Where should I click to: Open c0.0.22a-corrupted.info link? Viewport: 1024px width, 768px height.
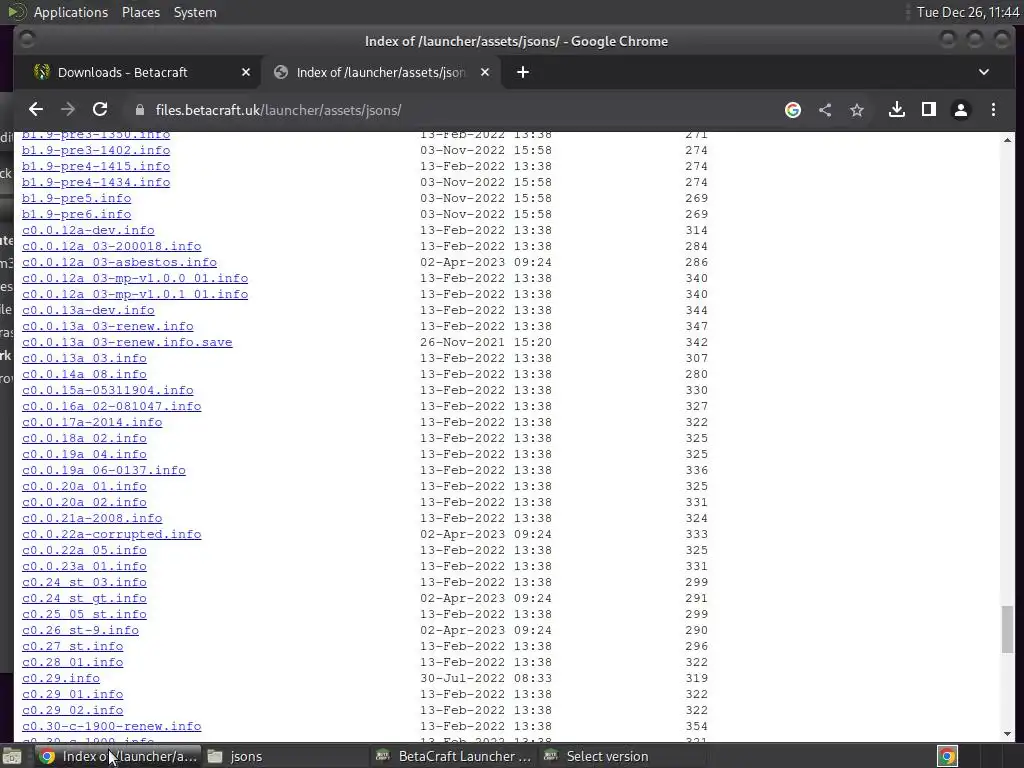(112, 534)
